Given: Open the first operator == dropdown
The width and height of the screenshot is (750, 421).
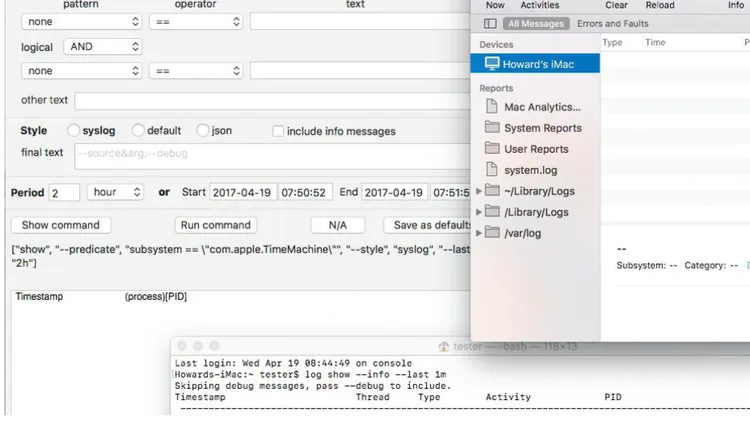Looking at the screenshot, I should (196, 22).
